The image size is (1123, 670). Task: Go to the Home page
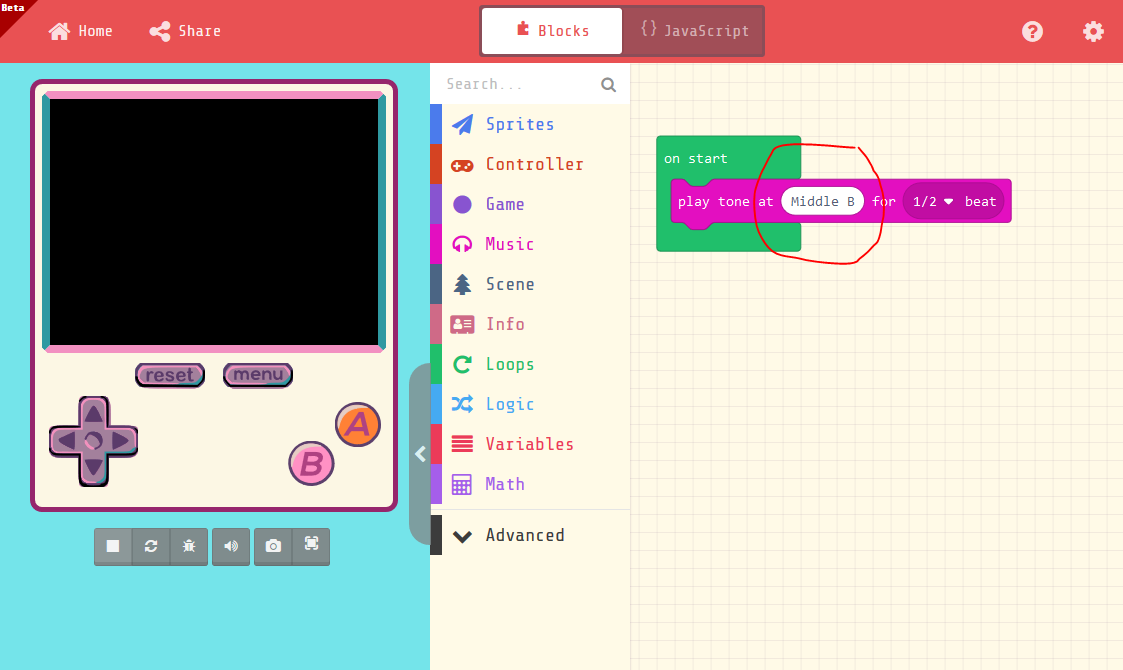point(80,31)
